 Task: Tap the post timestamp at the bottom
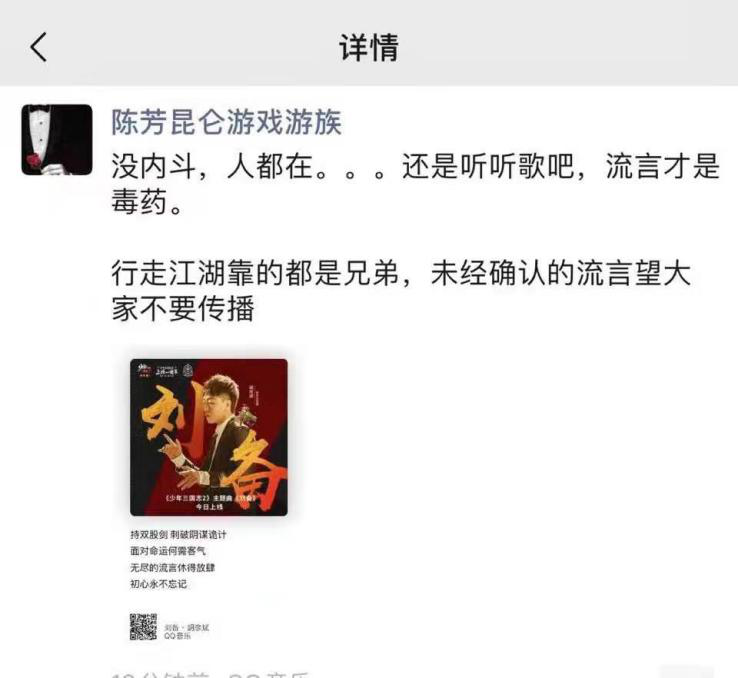pos(160,675)
